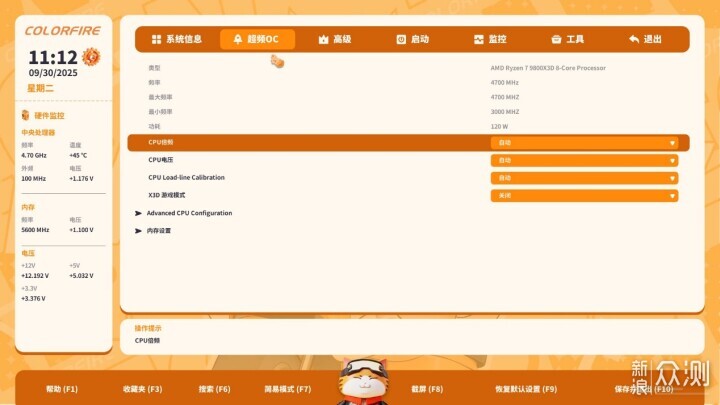The height and width of the screenshot is (405, 720).
Task: Click the 3000 MHZ minimum frequency value
Action: coord(505,112)
